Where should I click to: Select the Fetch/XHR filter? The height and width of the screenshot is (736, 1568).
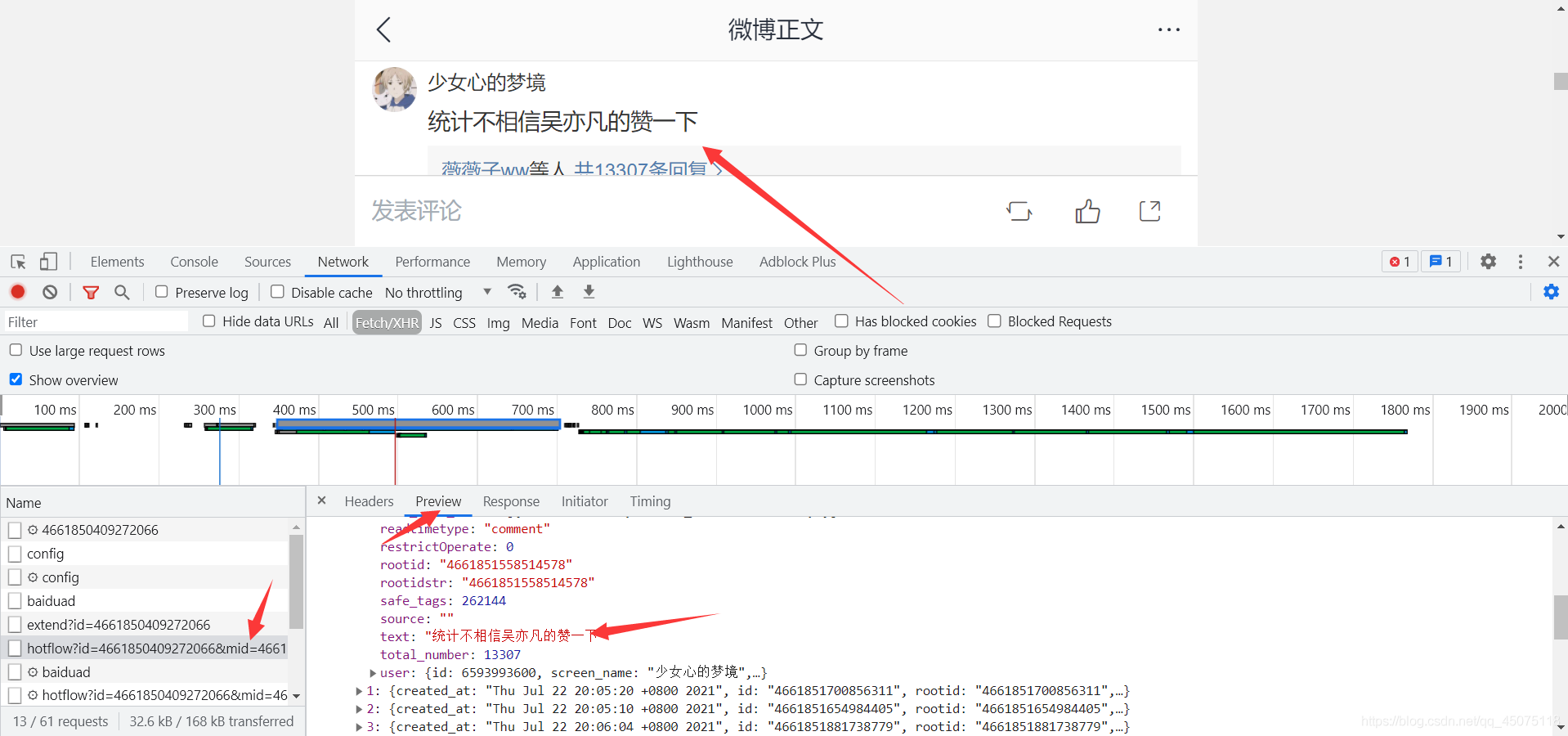pyautogui.click(x=387, y=322)
